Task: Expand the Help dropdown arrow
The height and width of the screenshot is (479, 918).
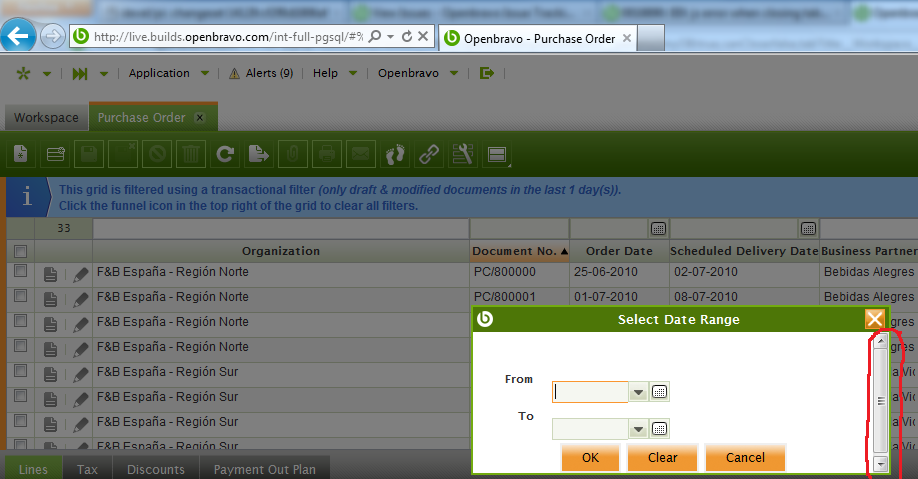Action: click(353, 73)
